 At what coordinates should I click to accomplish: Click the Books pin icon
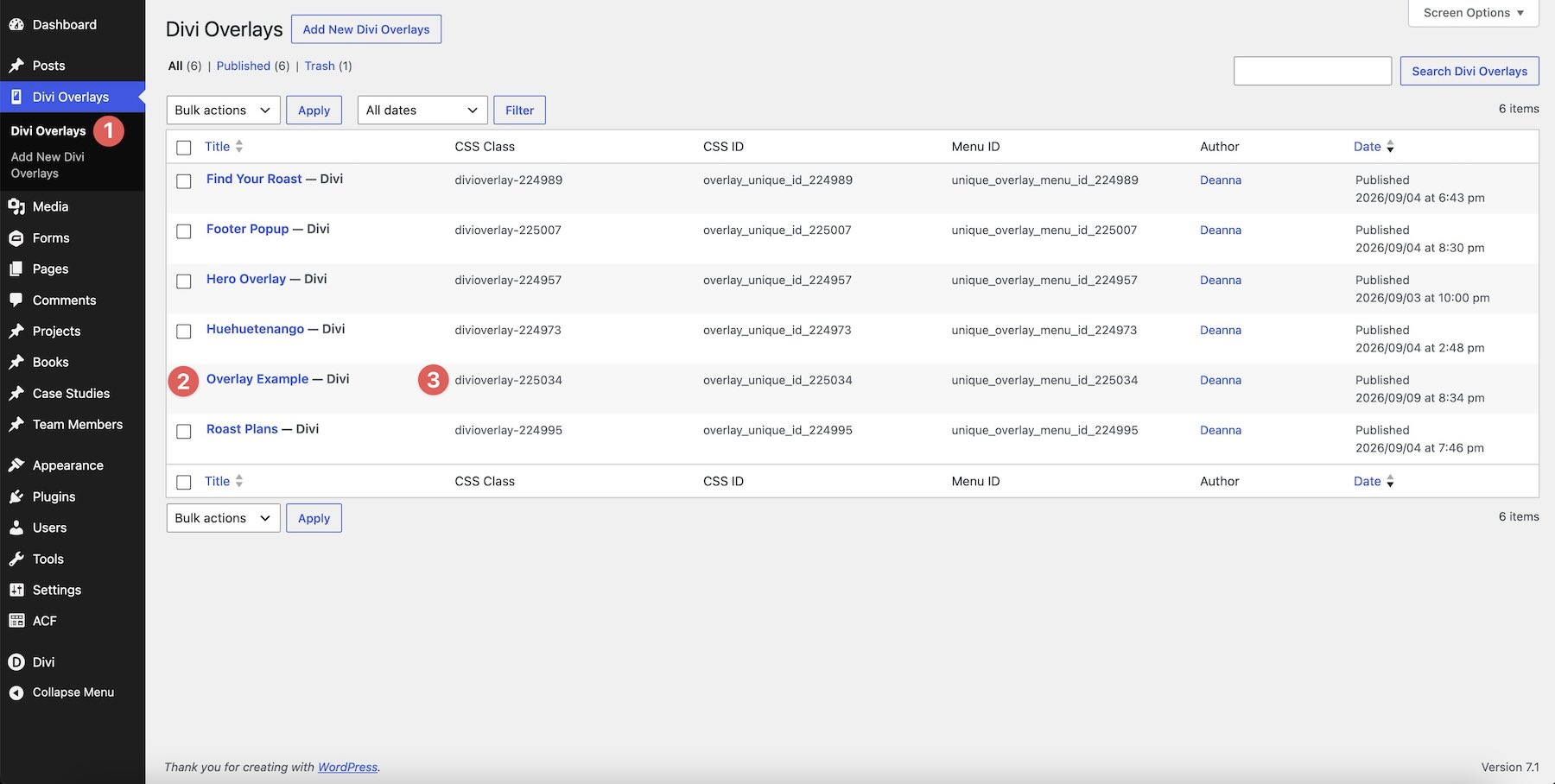[16, 362]
